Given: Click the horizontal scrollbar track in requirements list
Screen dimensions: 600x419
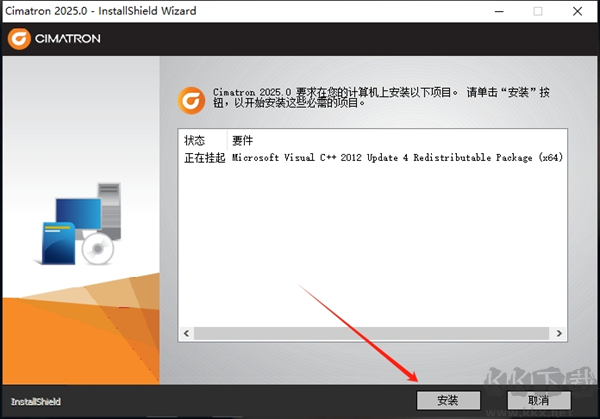Looking at the screenshot, I should tap(372, 333).
